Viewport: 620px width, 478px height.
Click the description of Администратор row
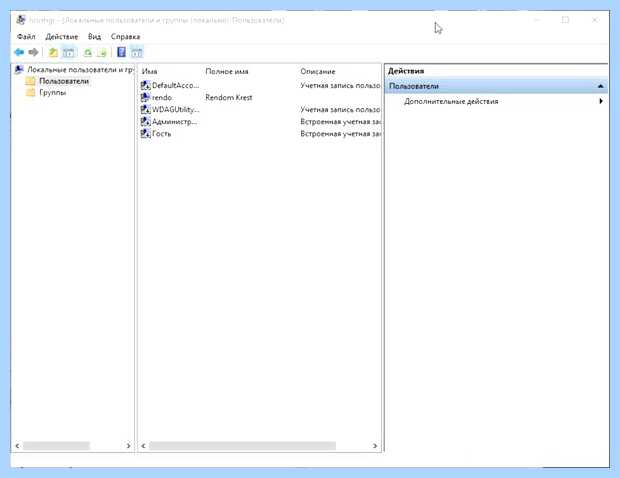tap(340, 121)
